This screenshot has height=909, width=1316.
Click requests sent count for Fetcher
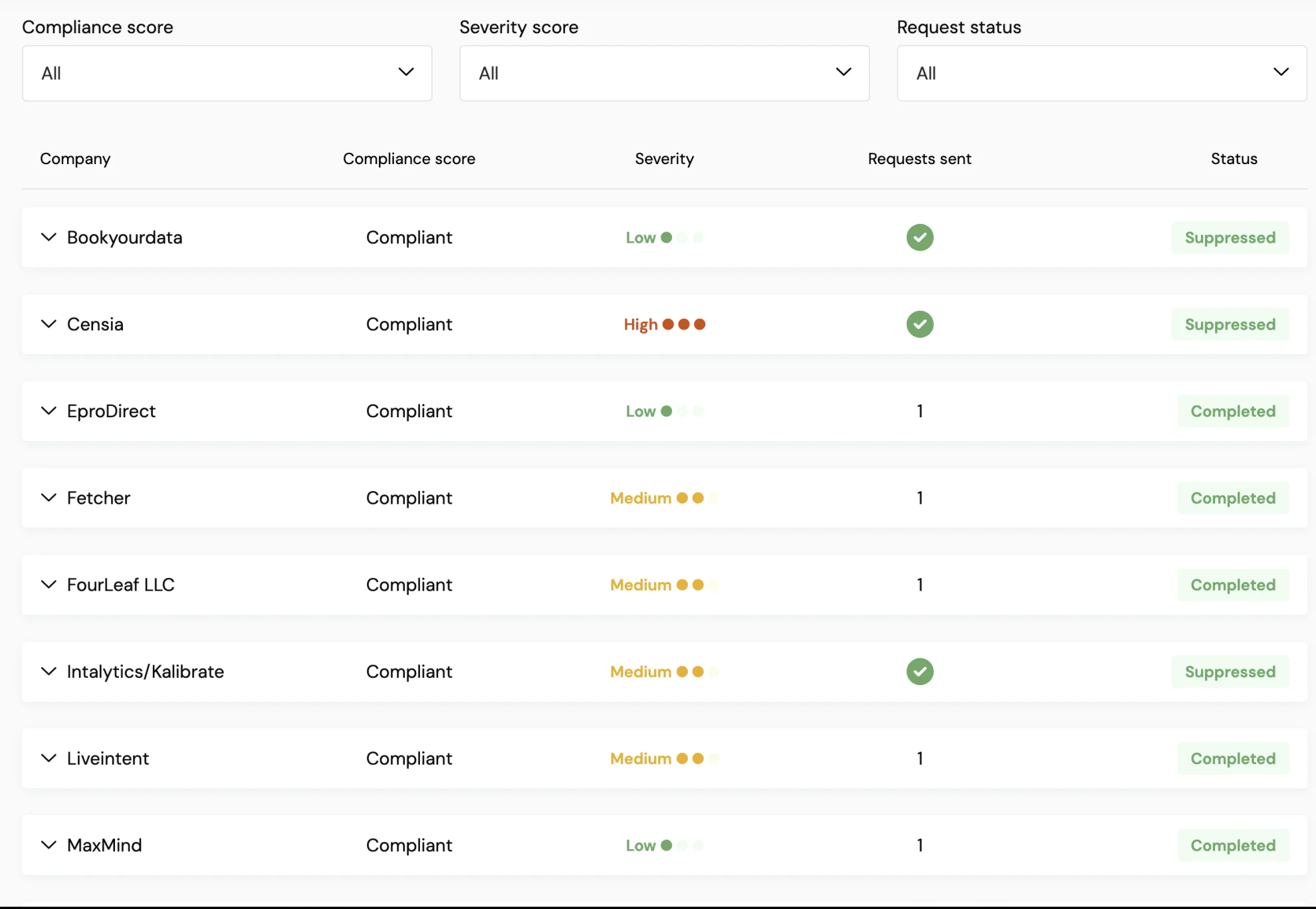coord(920,498)
